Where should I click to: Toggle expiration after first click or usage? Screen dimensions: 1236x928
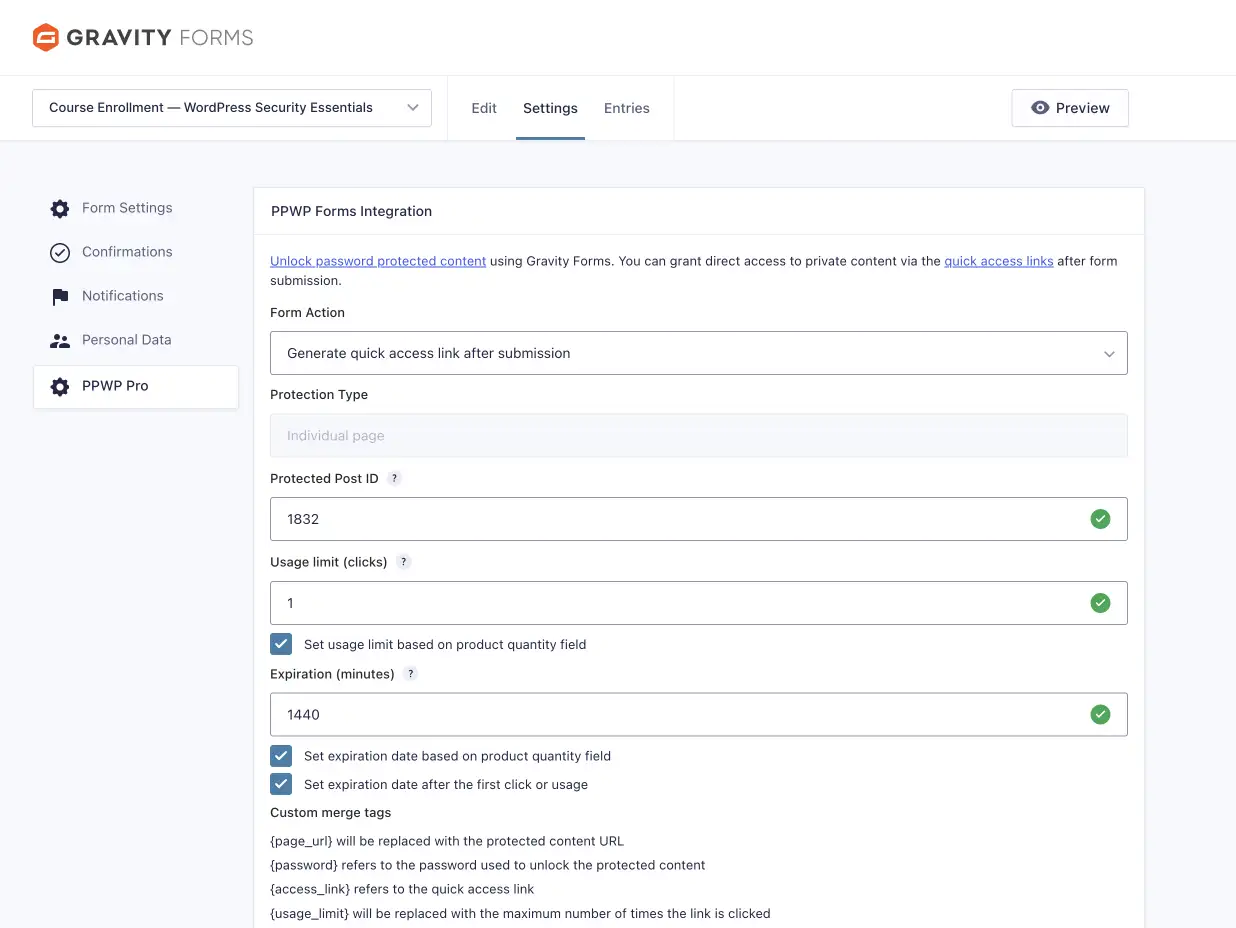tap(281, 784)
